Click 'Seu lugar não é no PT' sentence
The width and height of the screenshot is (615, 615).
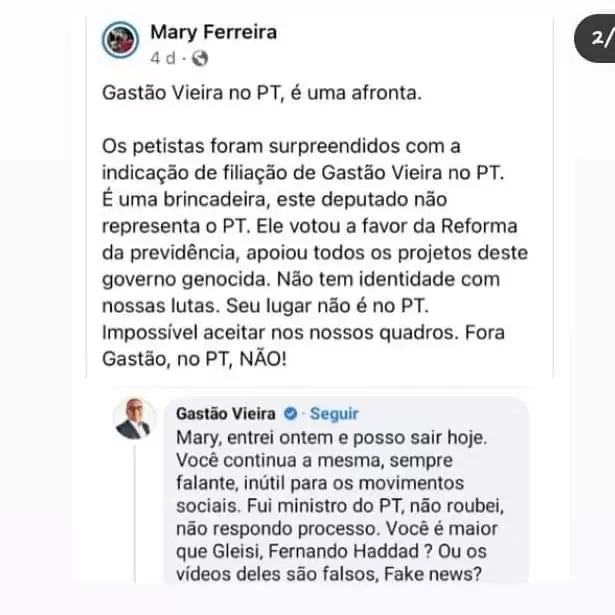[x=327, y=306]
